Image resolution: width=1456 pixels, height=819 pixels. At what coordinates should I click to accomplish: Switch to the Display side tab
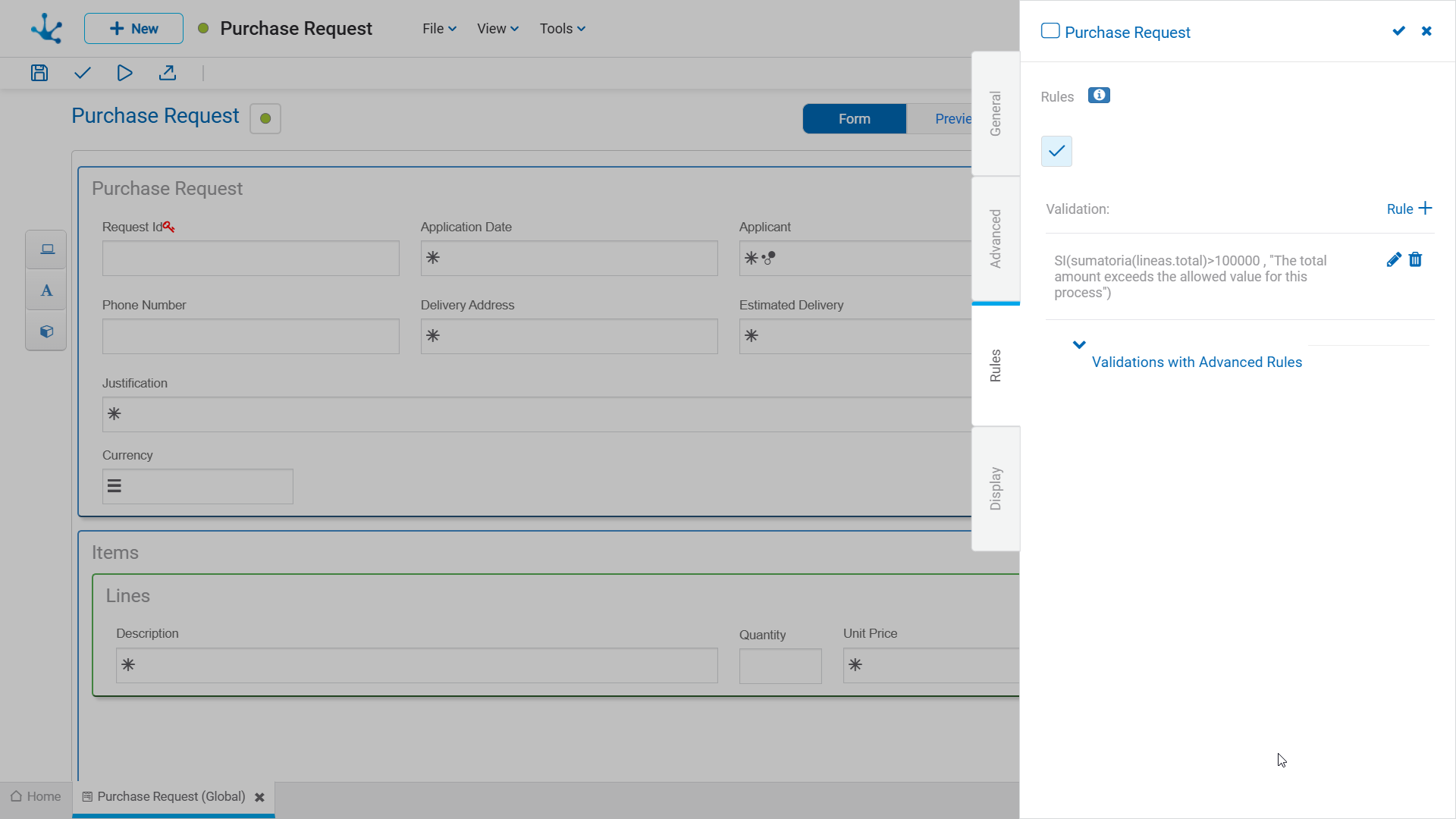click(996, 488)
